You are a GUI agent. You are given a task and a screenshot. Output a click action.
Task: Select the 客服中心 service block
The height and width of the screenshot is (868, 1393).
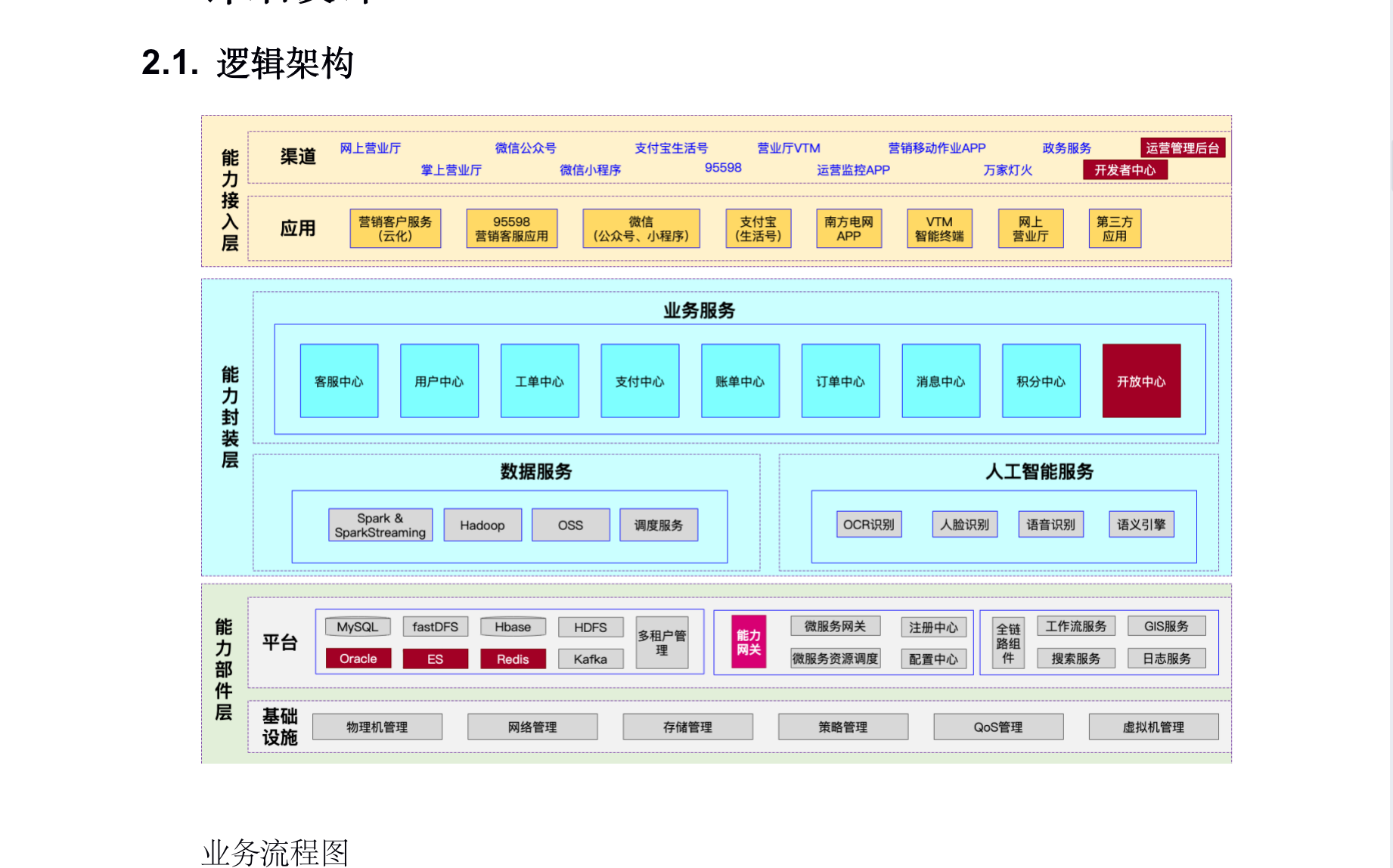tap(339, 381)
